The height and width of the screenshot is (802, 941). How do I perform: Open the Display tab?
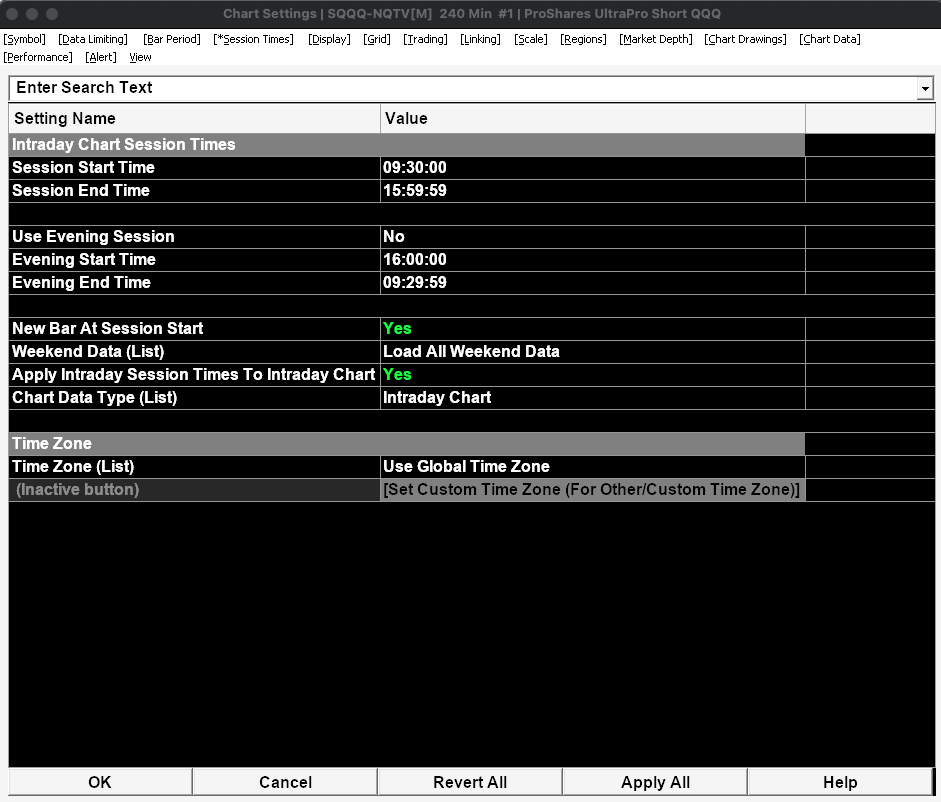pyautogui.click(x=329, y=39)
